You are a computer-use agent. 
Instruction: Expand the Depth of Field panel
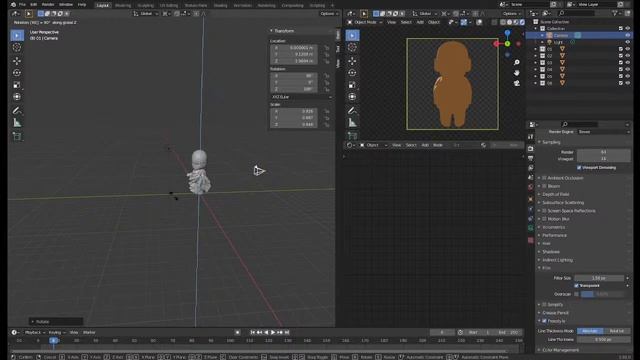pyautogui.click(x=556, y=194)
